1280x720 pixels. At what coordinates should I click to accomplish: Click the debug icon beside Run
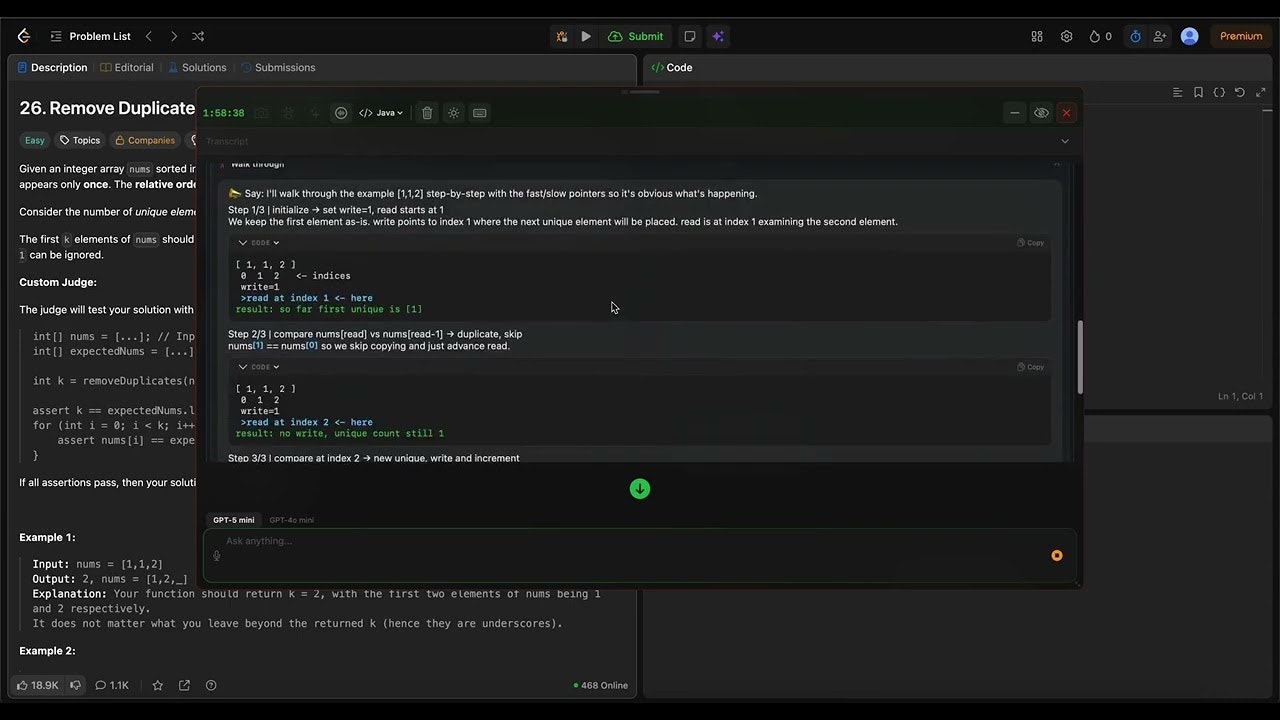pyautogui.click(x=562, y=36)
